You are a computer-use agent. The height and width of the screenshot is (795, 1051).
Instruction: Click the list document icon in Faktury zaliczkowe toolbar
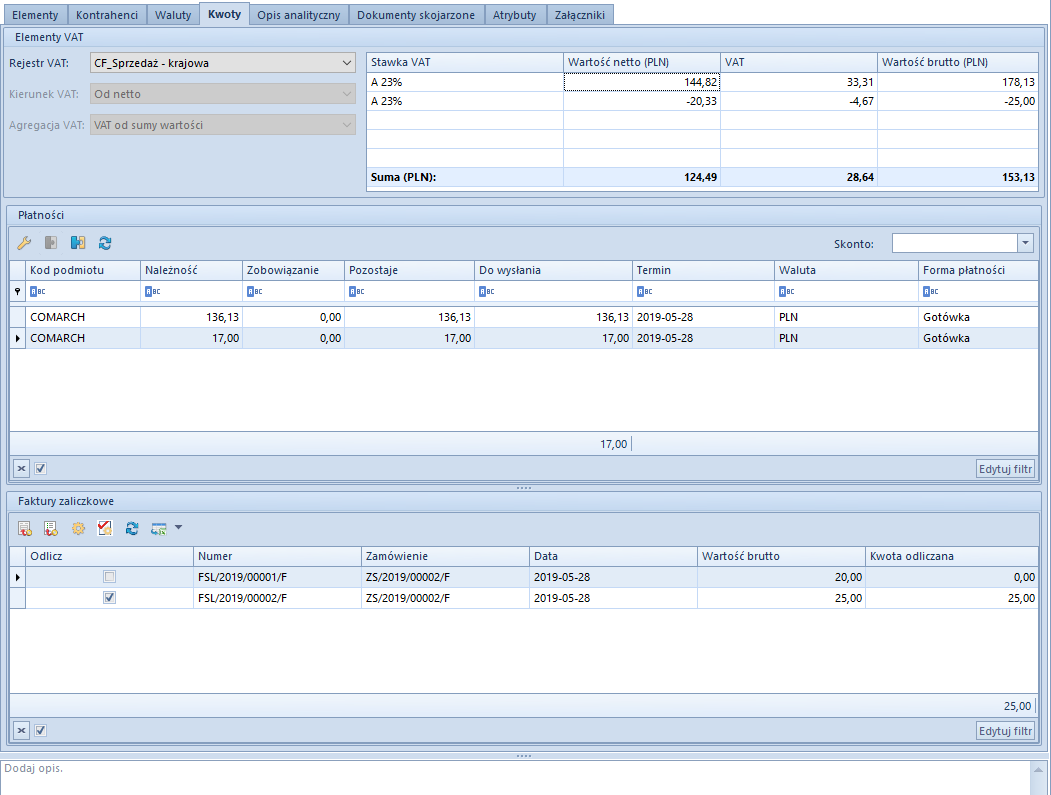point(51,529)
